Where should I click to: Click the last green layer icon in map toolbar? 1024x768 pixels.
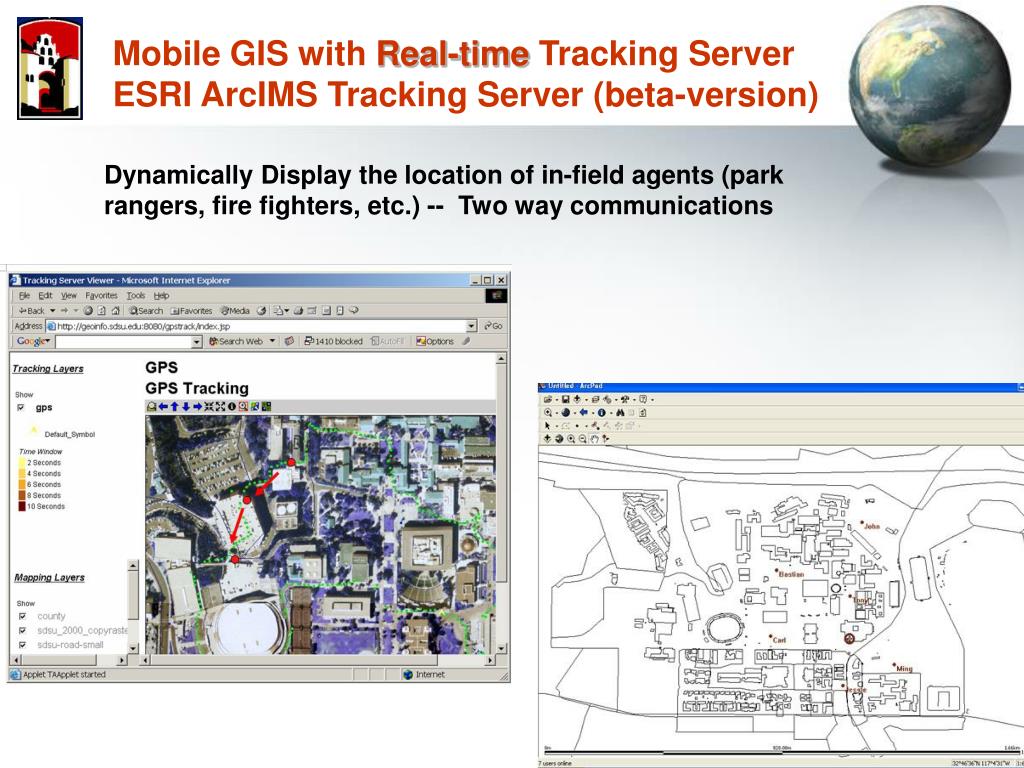pyautogui.click(x=266, y=407)
